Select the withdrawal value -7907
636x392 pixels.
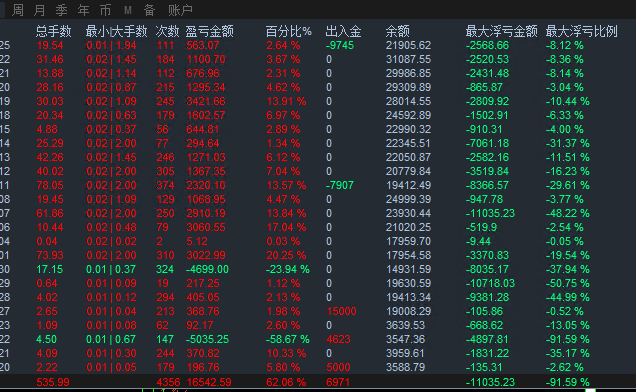pyautogui.click(x=340, y=185)
